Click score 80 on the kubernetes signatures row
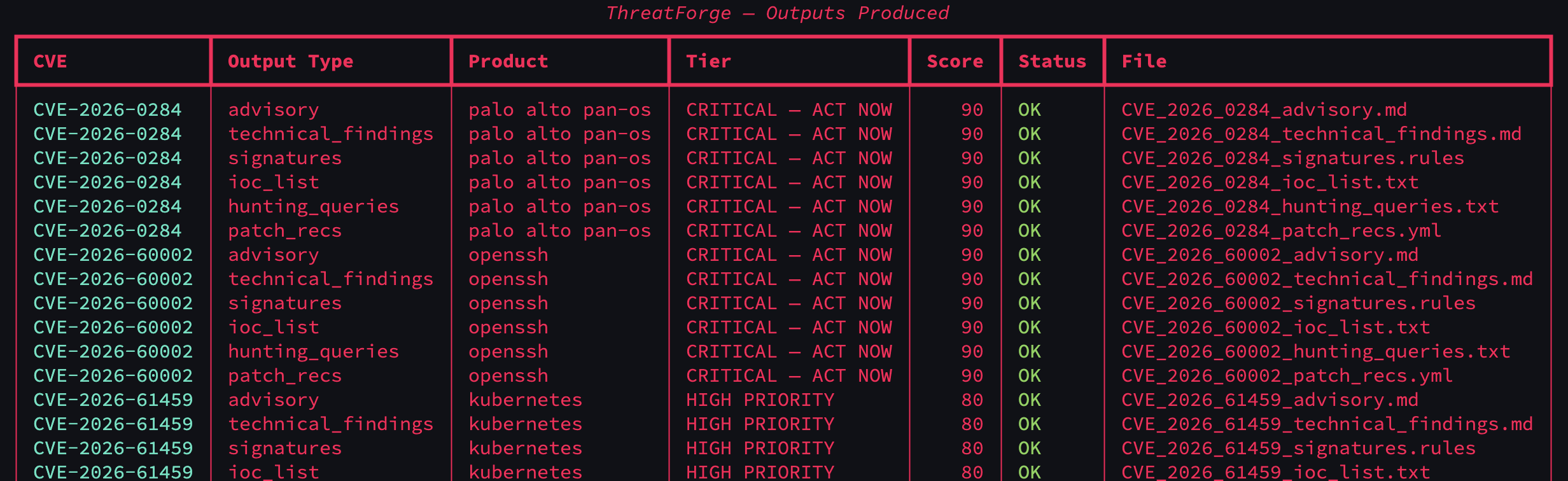Viewport: 1568px width, 481px height. (x=972, y=449)
